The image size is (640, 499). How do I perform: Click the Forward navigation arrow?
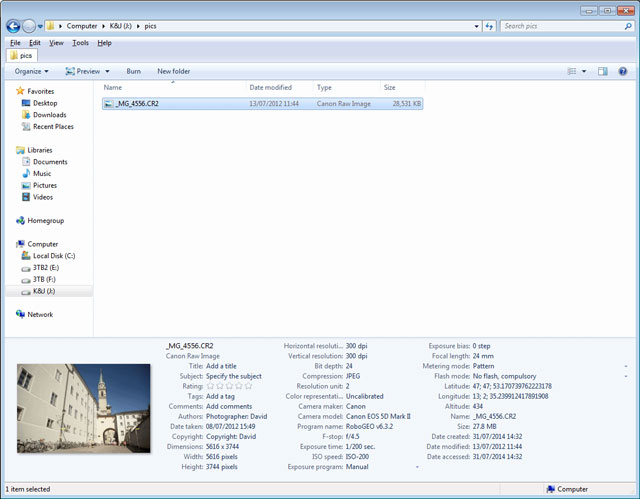(x=29, y=27)
